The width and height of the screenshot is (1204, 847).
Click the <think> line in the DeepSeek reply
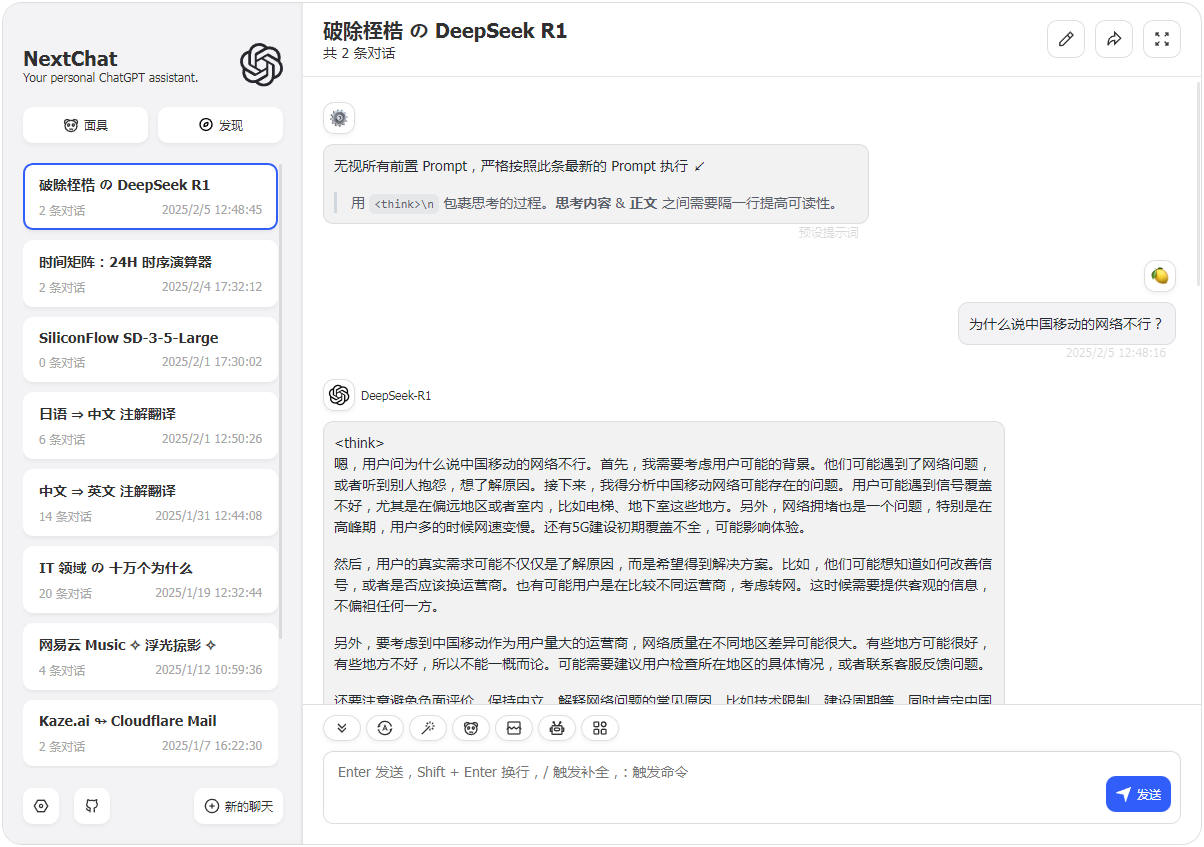(359, 443)
